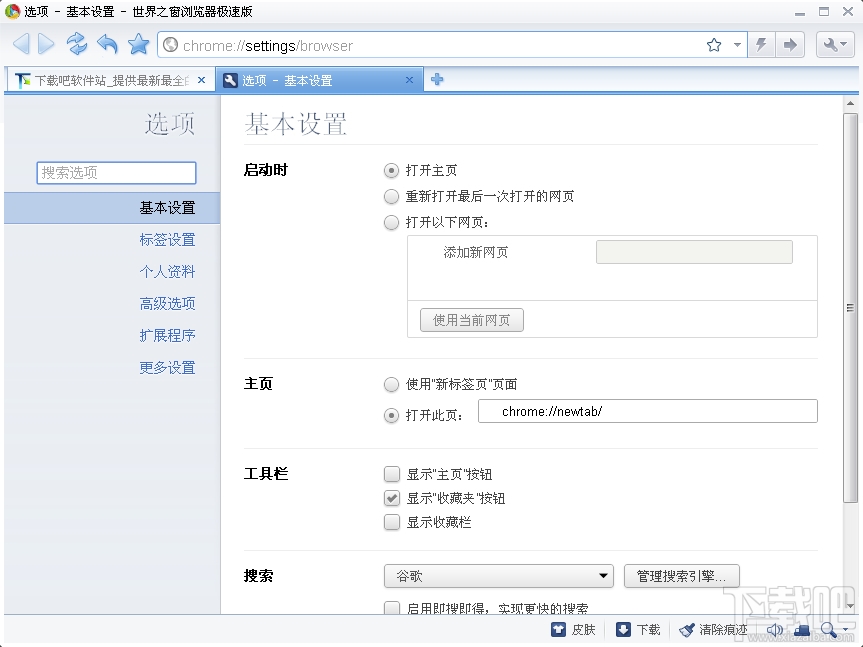Open 皮肤 skins from the status bar
The height and width of the screenshot is (647, 863).
573,629
